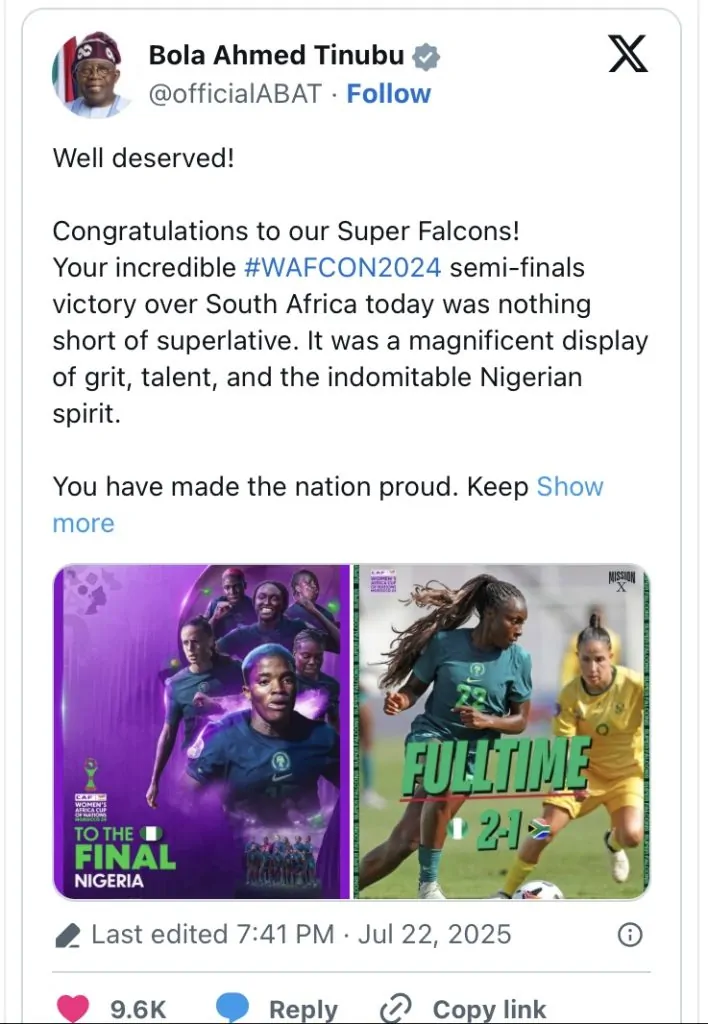Viewport: 708px width, 1024px height.
Task: Click the 9.6K like count
Action: pyautogui.click(x=137, y=1009)
